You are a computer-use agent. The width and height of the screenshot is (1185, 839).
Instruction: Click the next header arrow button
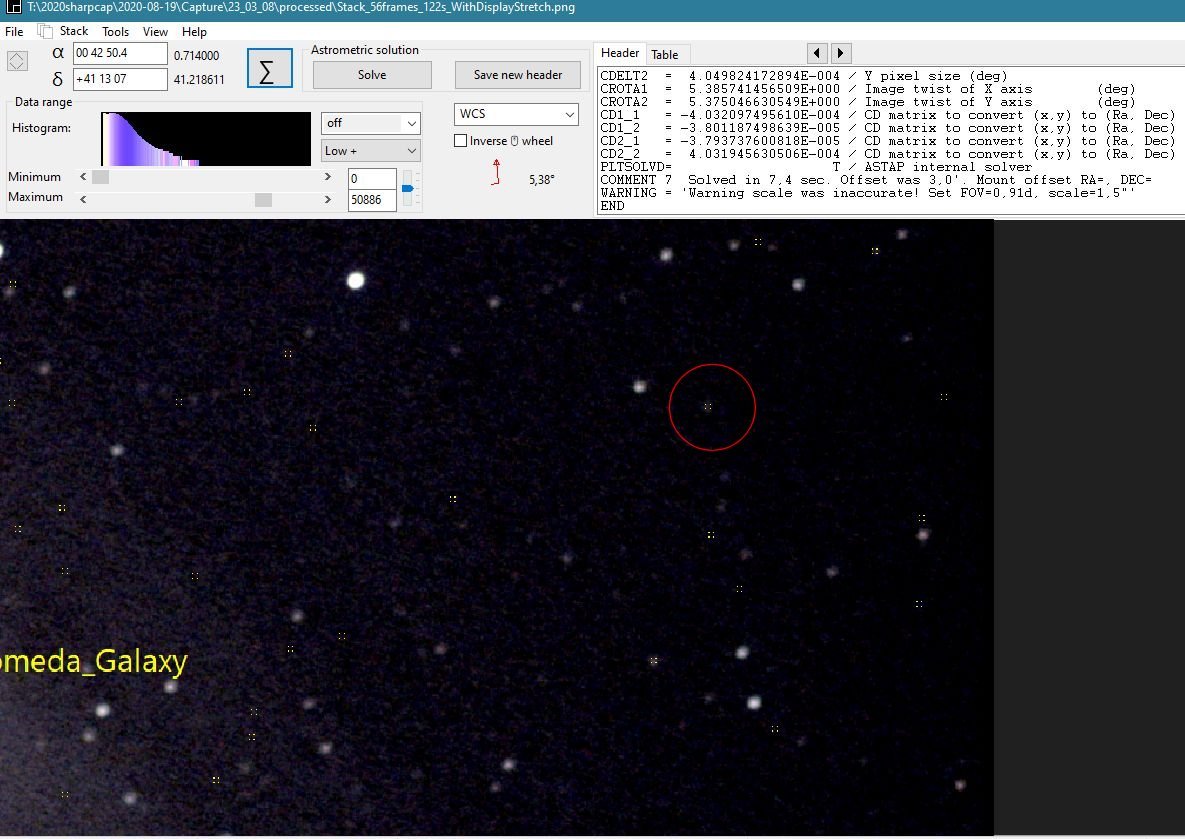tap(841, 54)
